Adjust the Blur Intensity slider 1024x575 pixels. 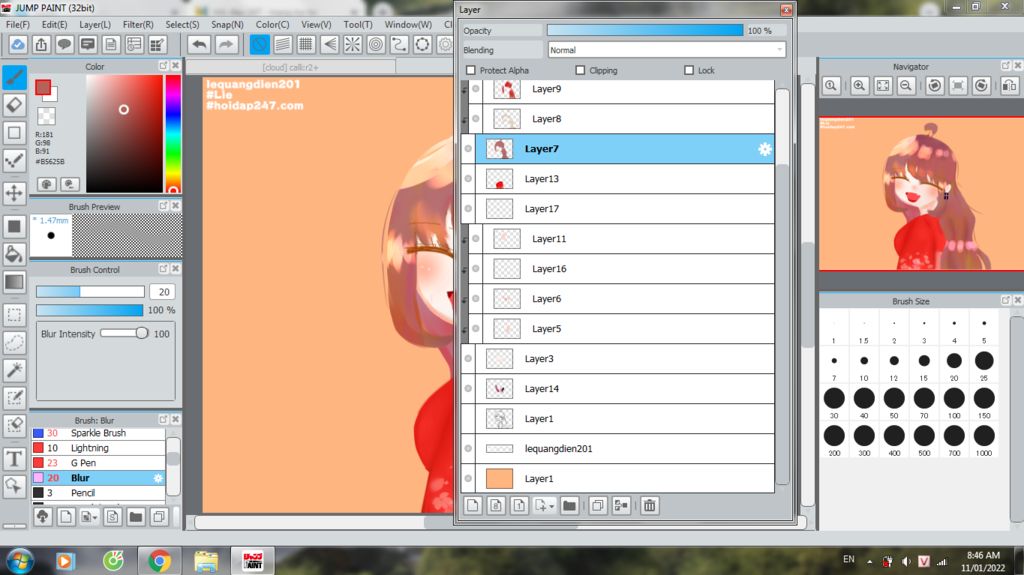(124, 333)
